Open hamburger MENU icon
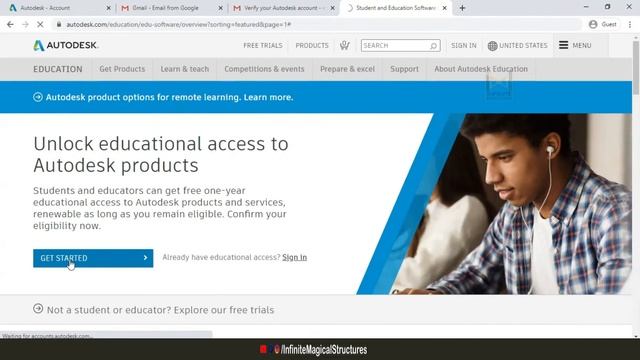Screen dimensions: 640x360 (563, 45)
